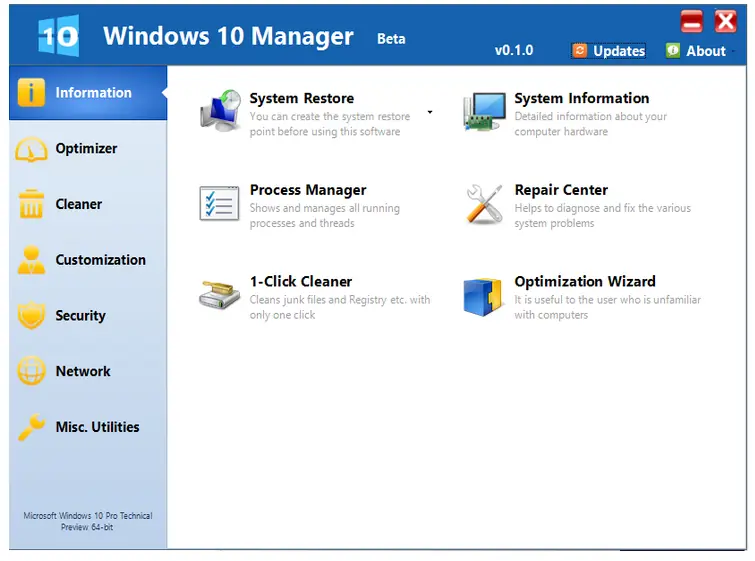Screen dimensions: 755x561
Task: Click the Optimization Wizard cube icon
Action: [482, 296]
